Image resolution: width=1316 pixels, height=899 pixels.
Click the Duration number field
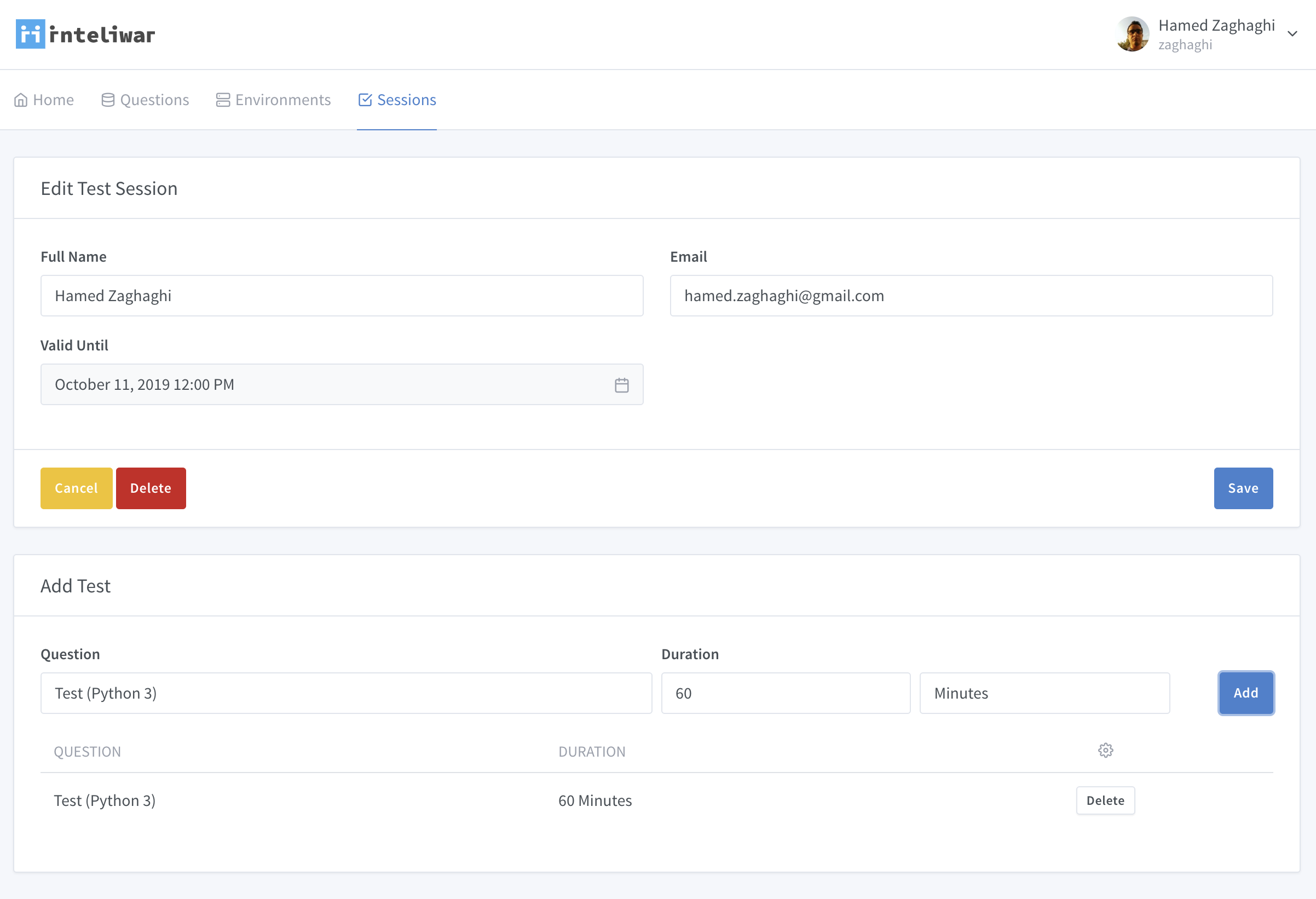tap(785, 693)
